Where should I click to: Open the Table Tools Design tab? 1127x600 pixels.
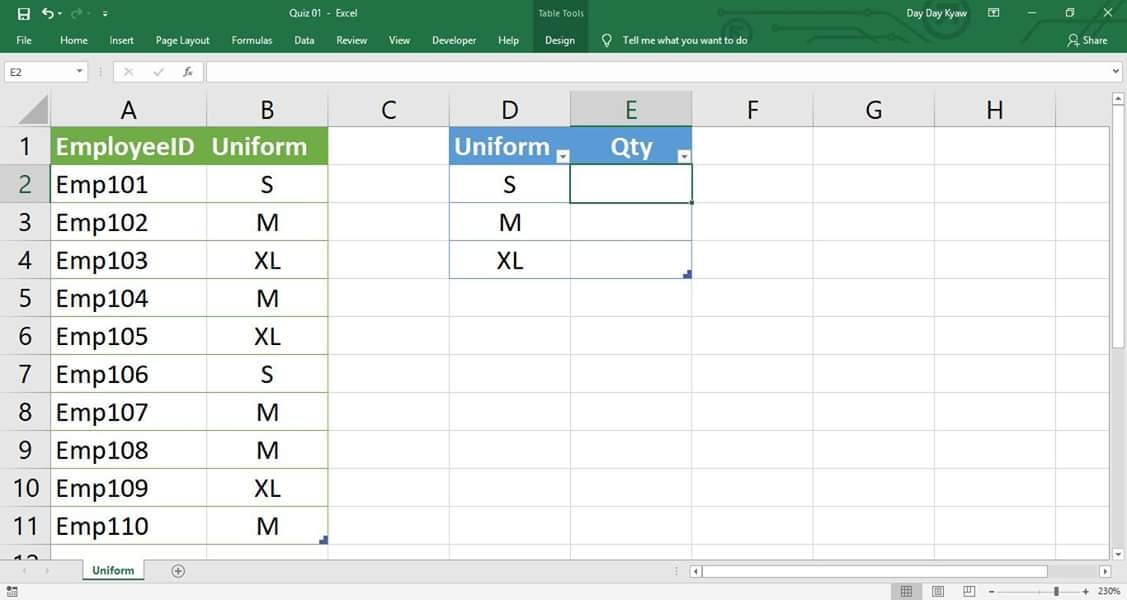pos(560,40)
